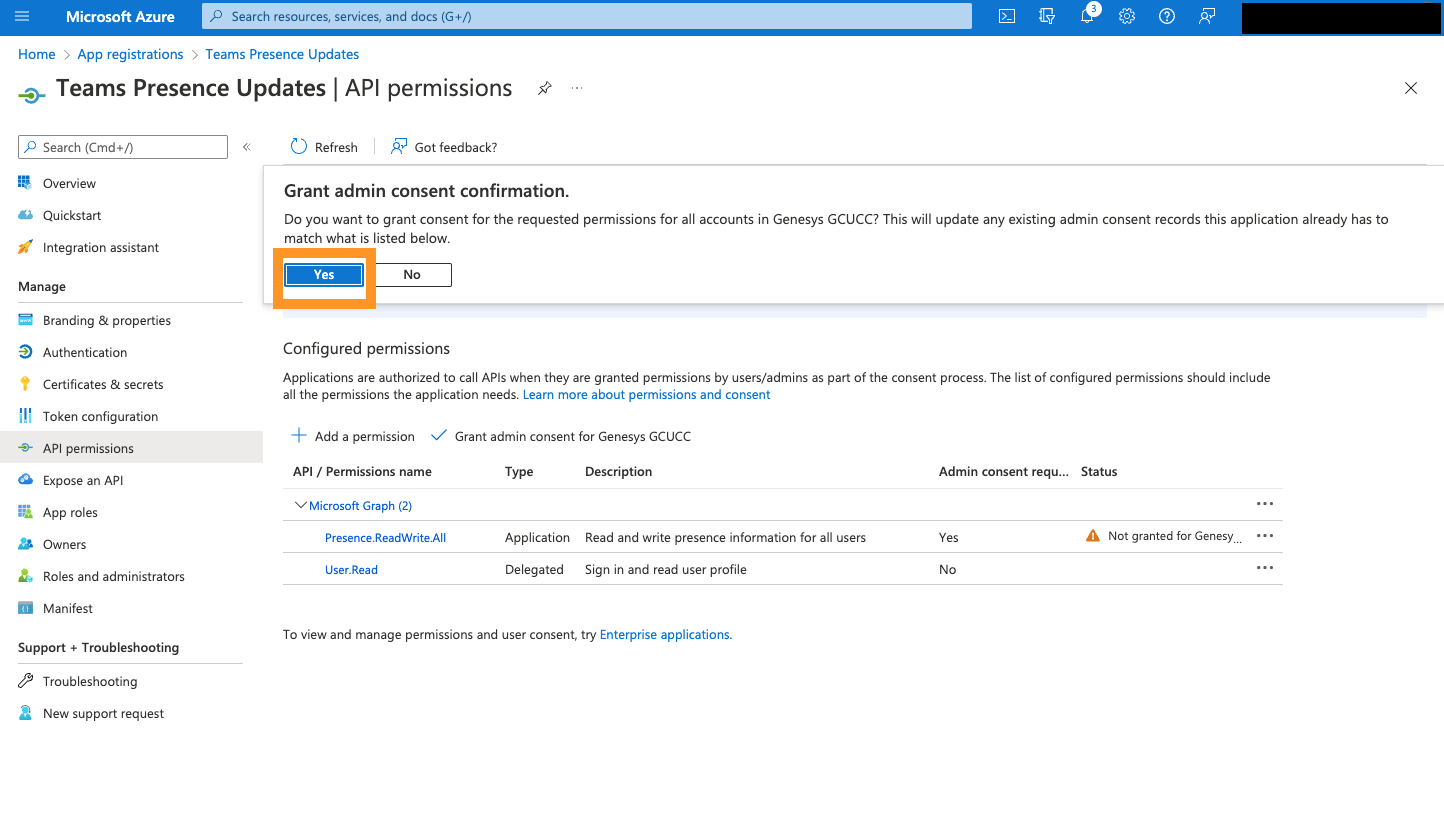Click into the sidebar Search field

[122, 146]
